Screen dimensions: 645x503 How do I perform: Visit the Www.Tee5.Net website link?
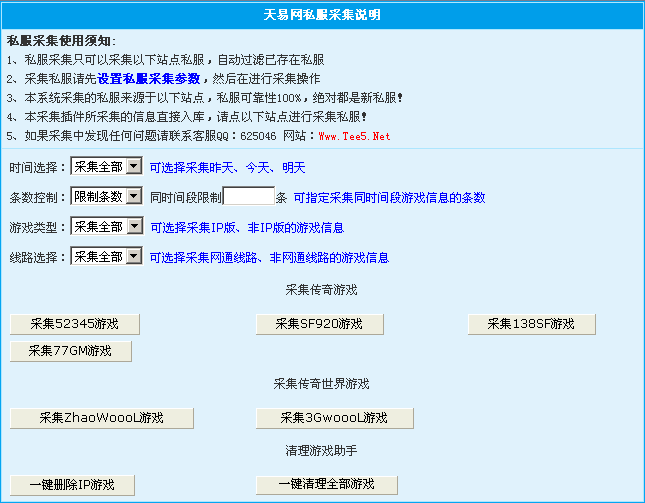click(354, 136)
